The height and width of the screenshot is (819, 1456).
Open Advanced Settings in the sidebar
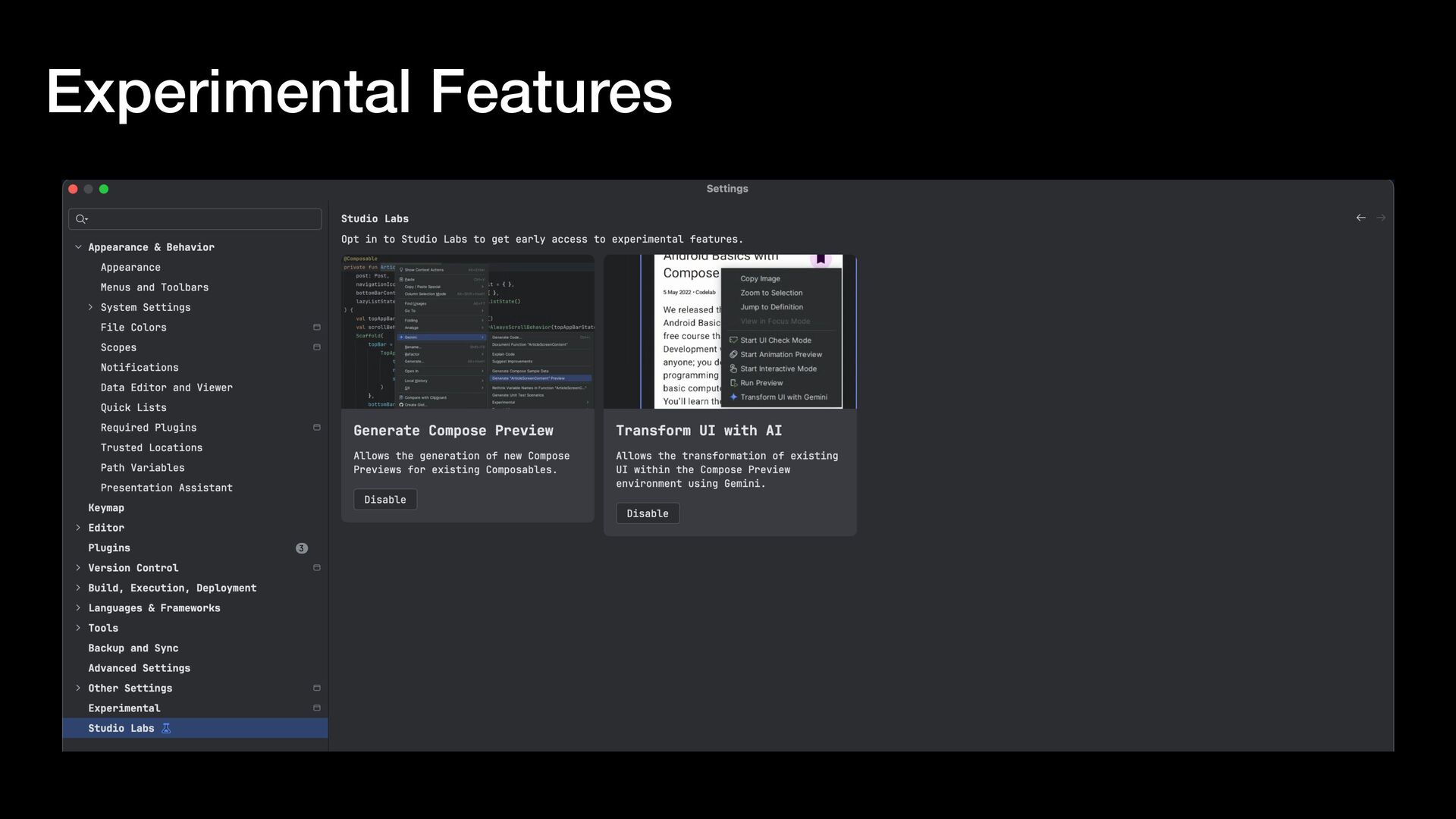click(139, 668)
